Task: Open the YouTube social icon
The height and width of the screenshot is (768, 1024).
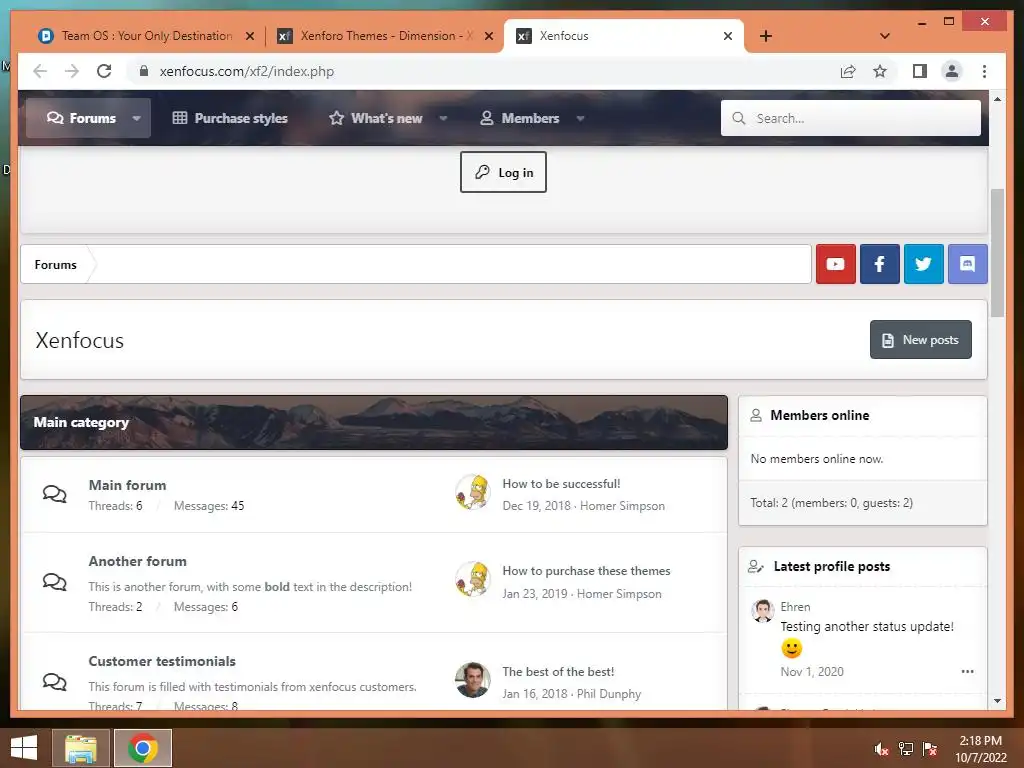Action: [x=835, y=264]
